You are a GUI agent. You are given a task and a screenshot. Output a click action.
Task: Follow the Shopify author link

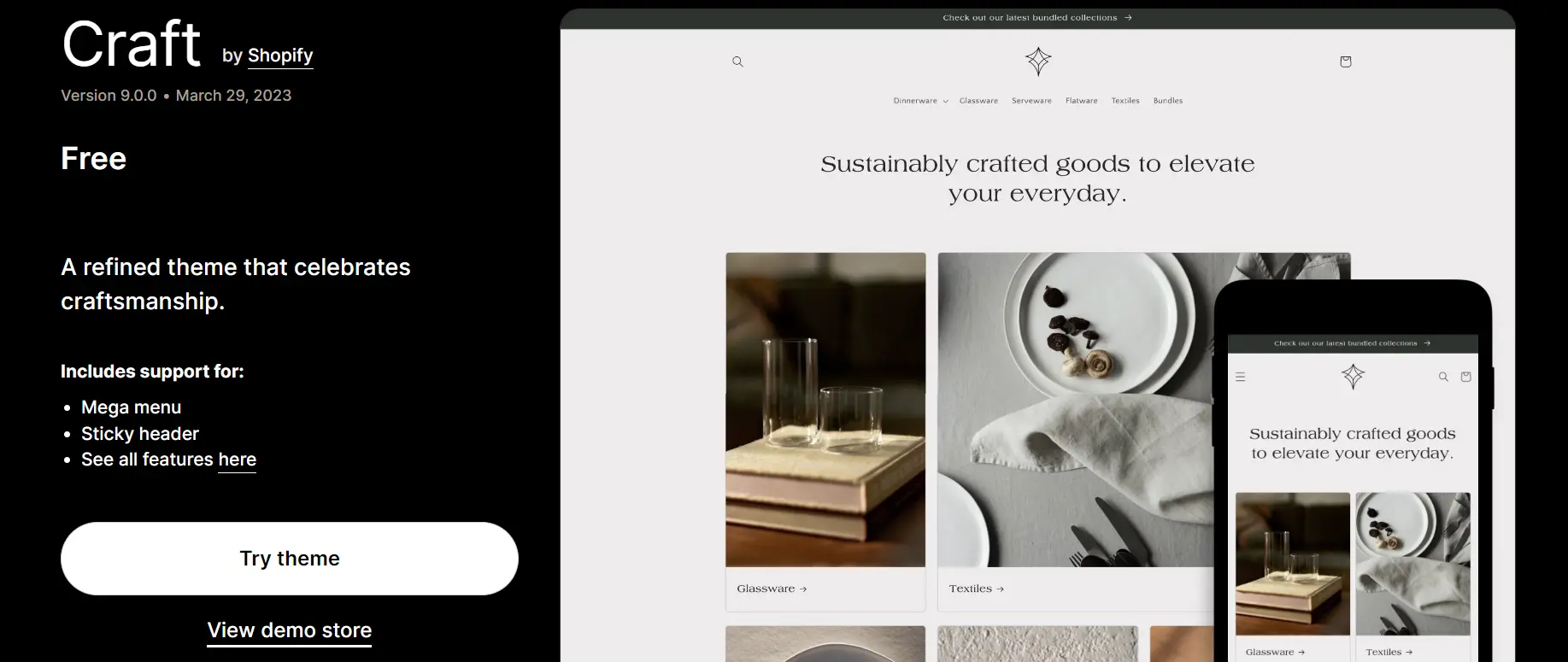click(280, 56)
